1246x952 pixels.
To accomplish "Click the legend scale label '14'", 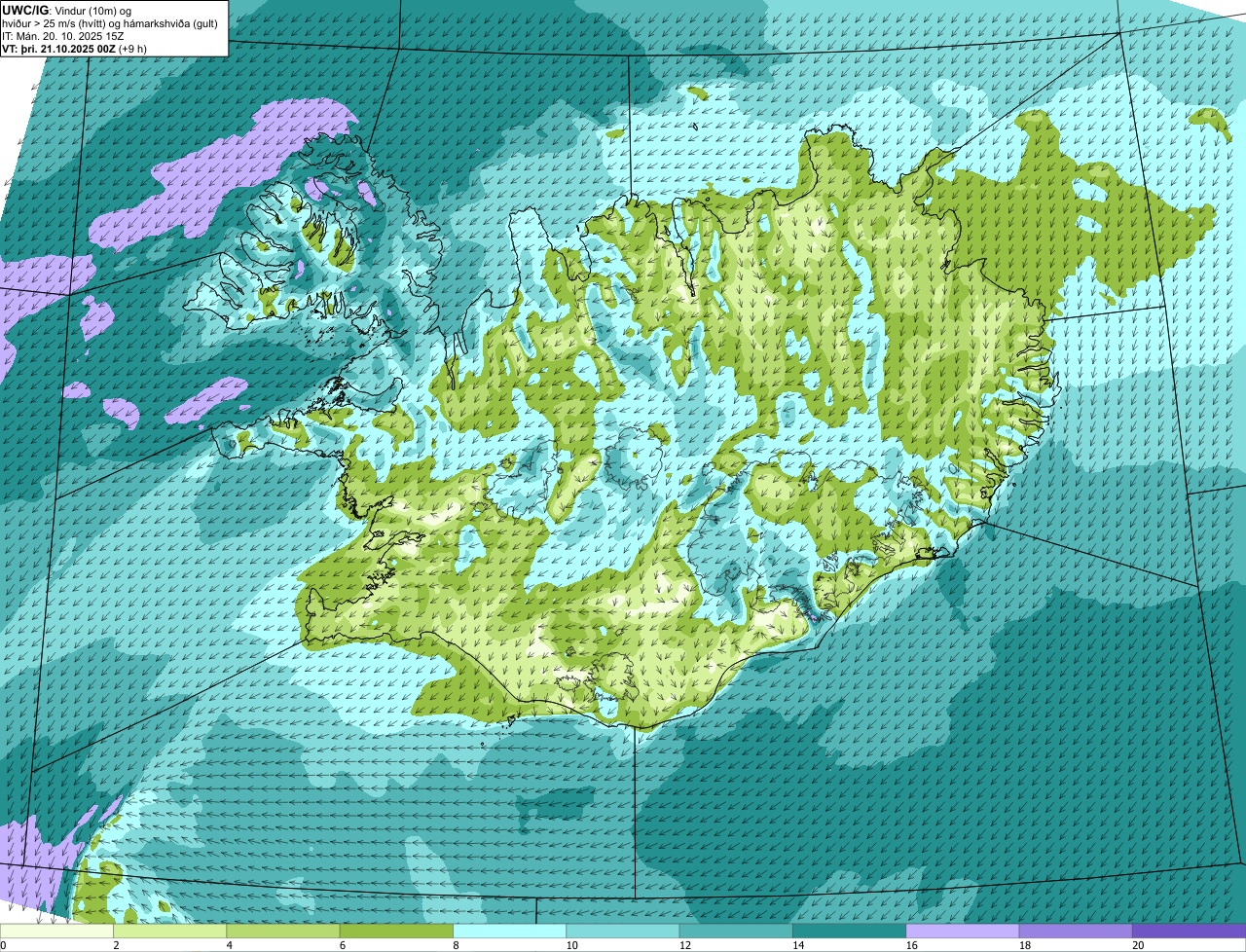I will pyautogui.click(x=798, y=945).
